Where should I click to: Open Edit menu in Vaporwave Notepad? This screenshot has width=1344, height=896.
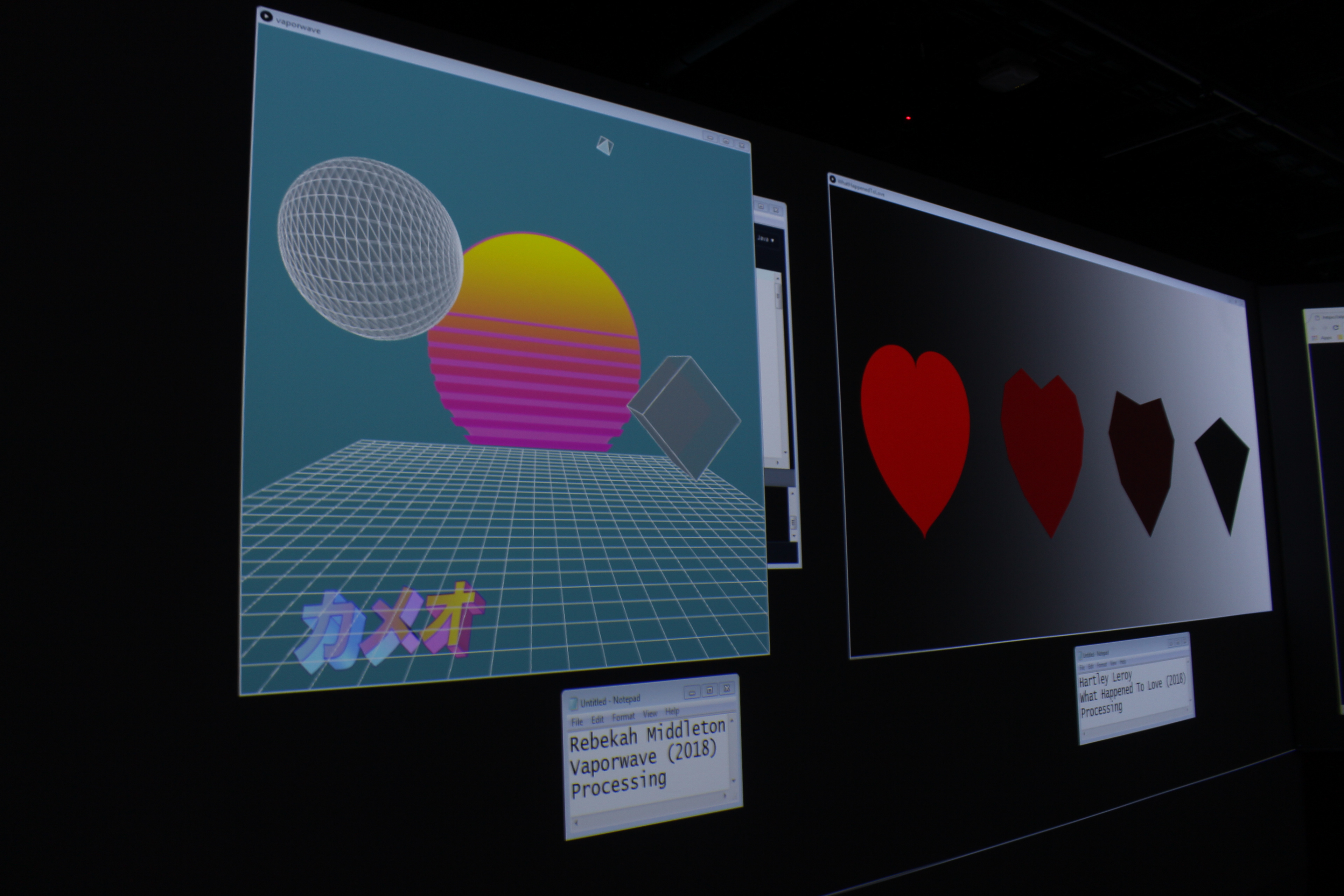(597, 720)
